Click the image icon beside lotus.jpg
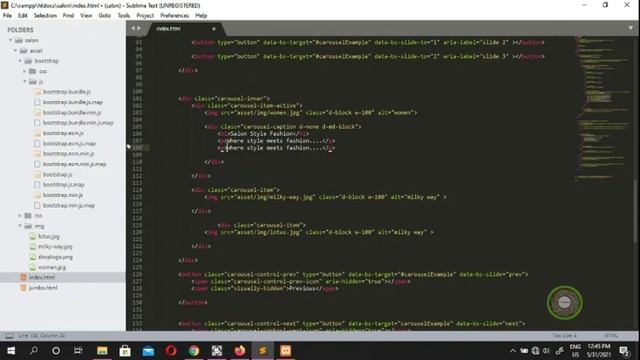640x360 pixels. 33,236
